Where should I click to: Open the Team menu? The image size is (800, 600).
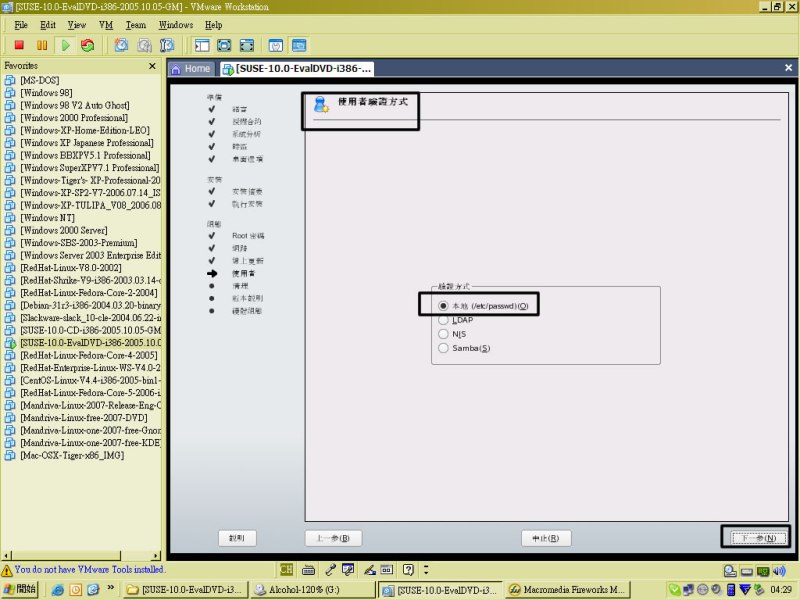tap(136, 25)
